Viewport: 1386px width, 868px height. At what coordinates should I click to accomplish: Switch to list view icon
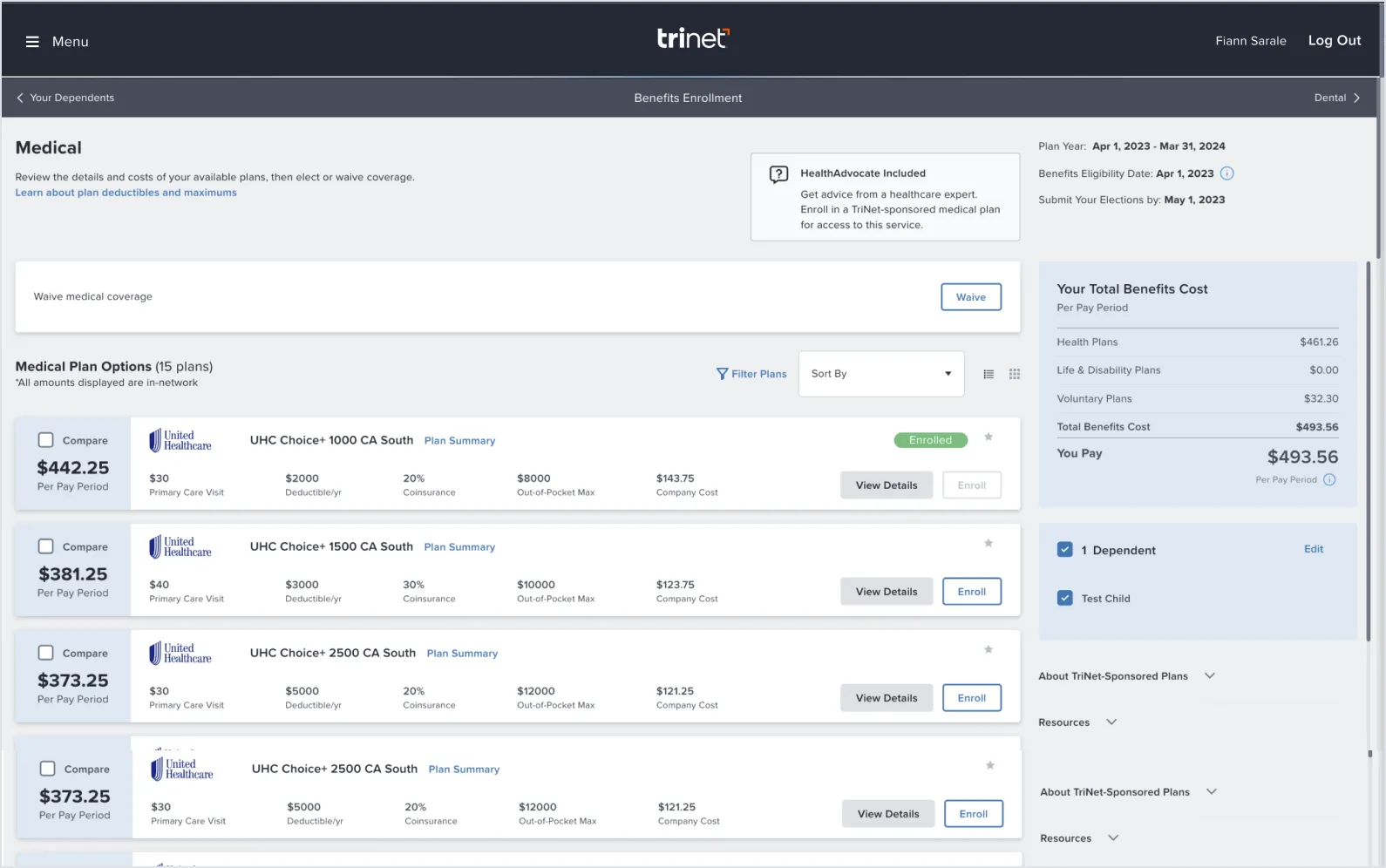pos(989,374)
